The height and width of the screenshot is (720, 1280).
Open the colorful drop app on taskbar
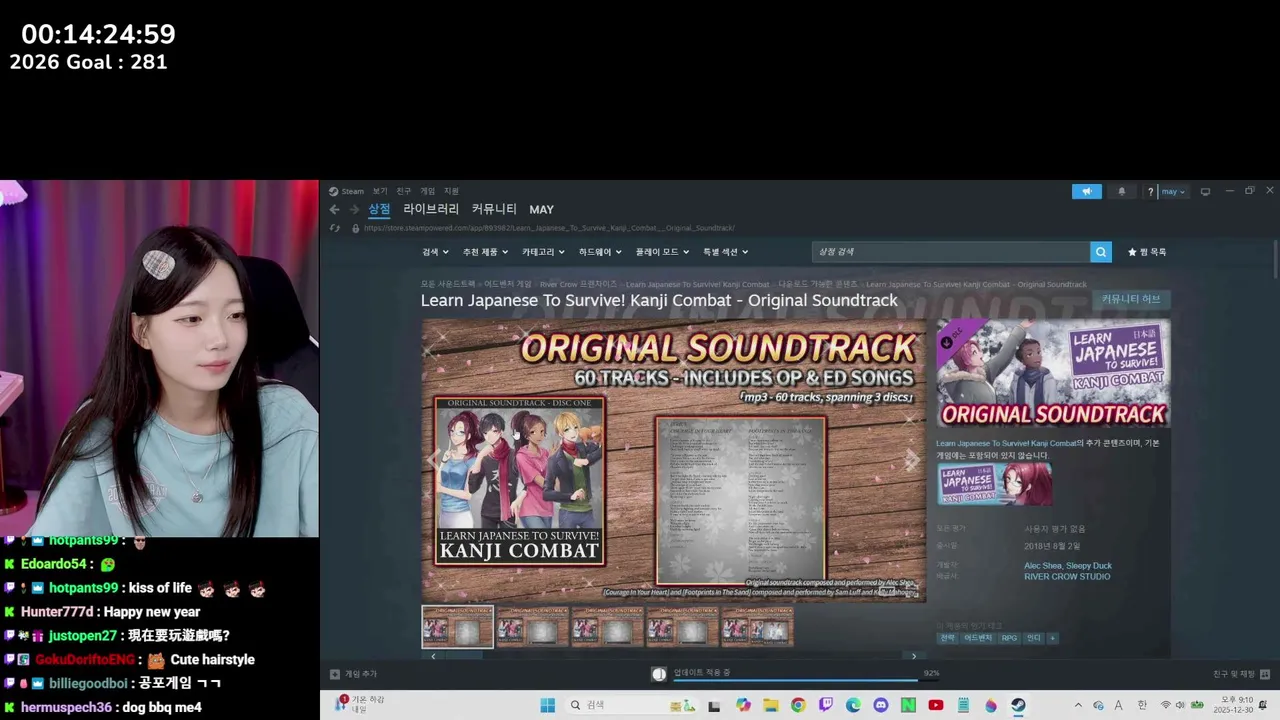pyautogui.click(x=991, y=705)
